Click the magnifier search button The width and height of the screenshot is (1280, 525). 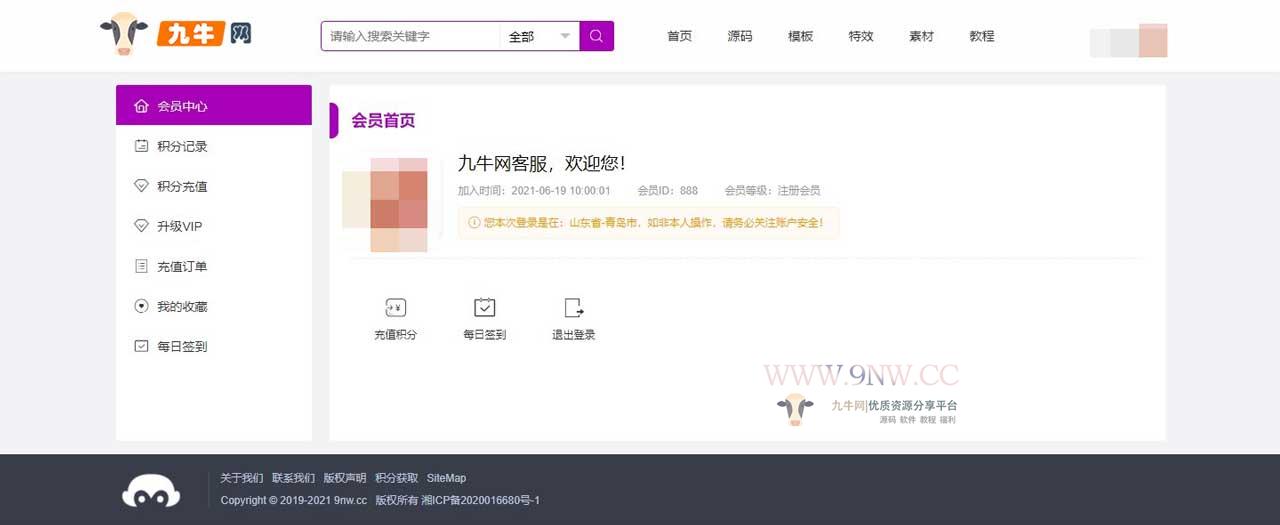[597, 36]
